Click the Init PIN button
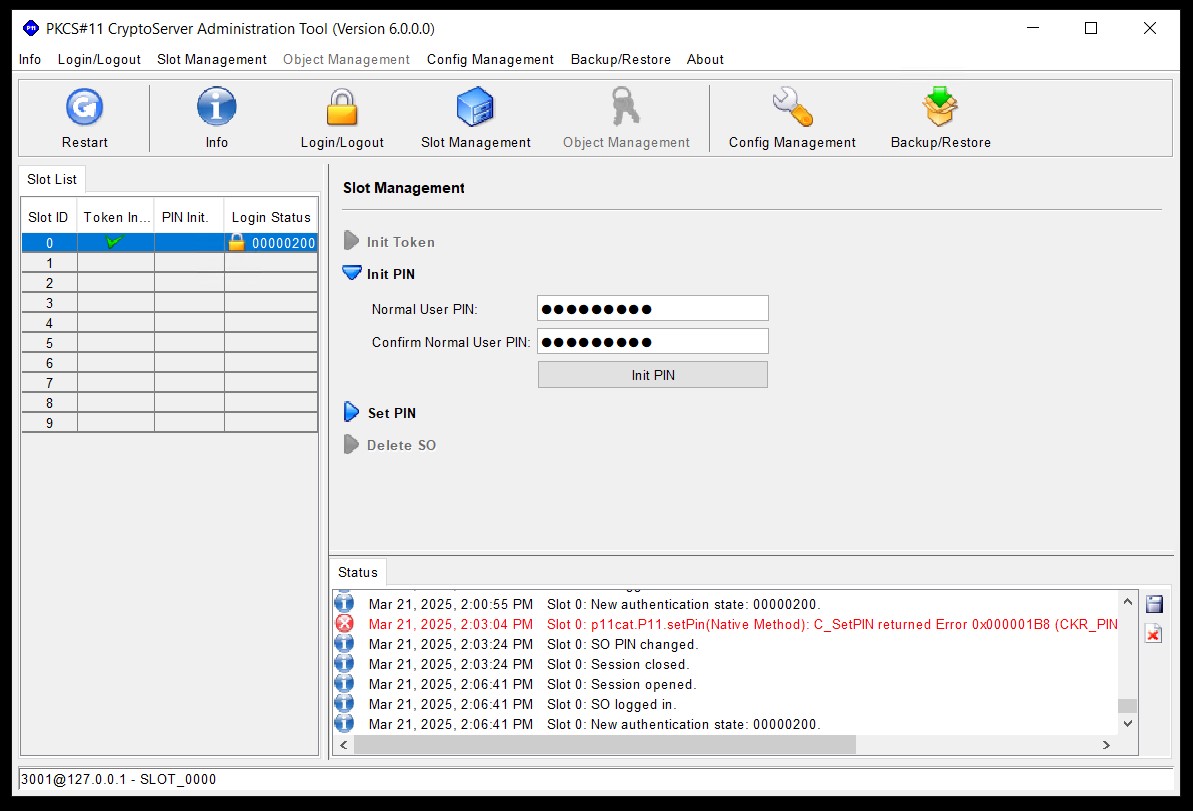Screen dimensions: 1193x811 [653, 375]
